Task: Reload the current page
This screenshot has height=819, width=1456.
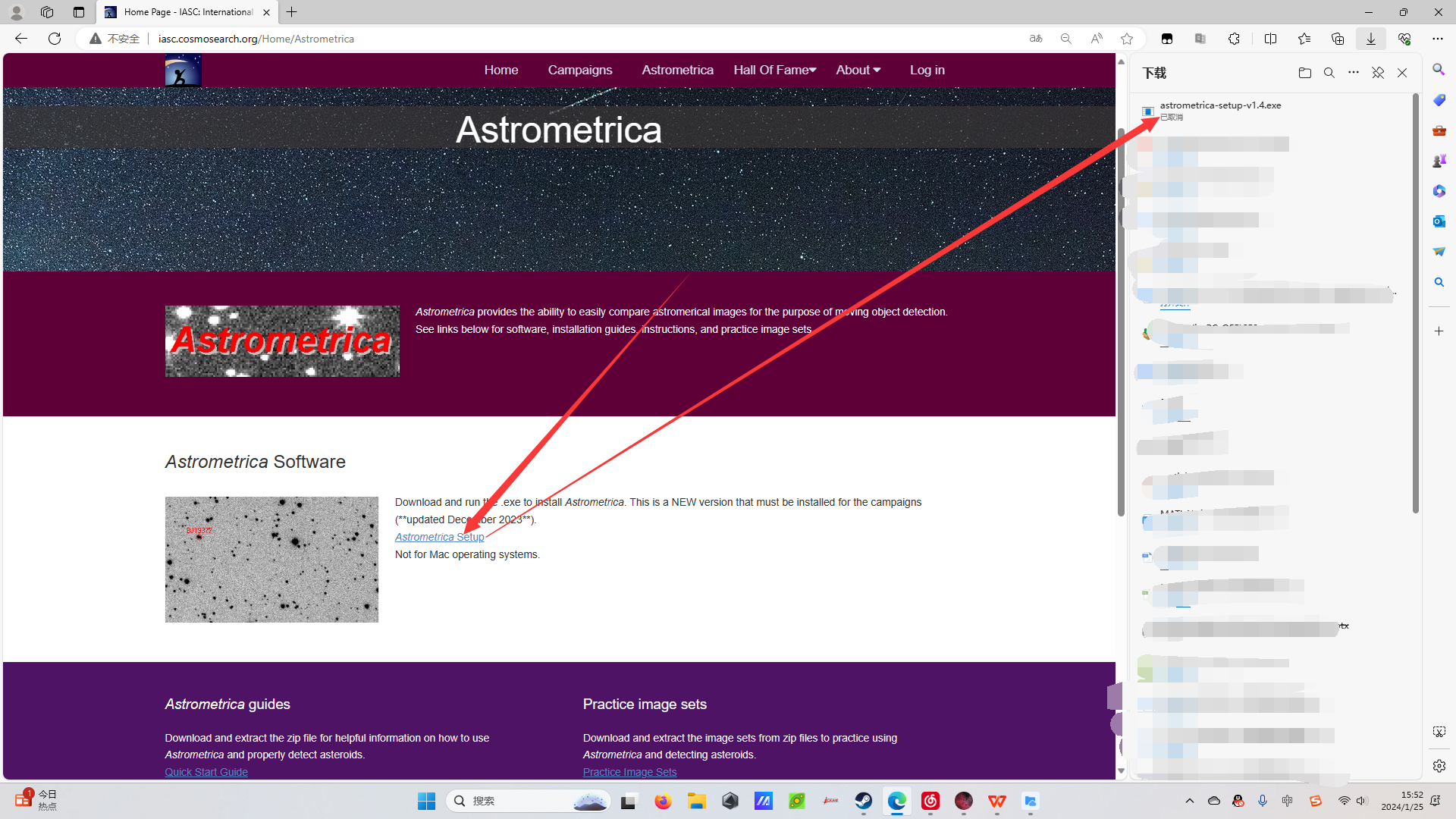Action: click(x=55, y=39)
